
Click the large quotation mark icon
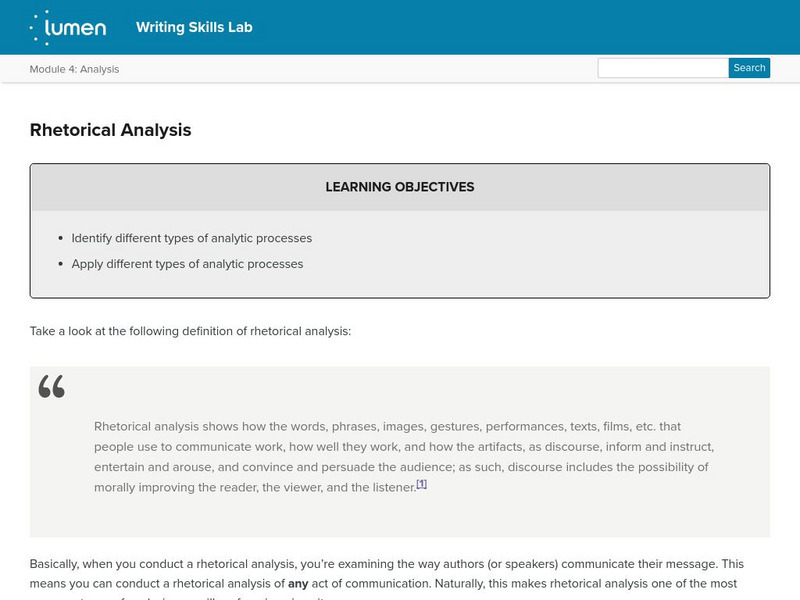click(x=52, y=387)
